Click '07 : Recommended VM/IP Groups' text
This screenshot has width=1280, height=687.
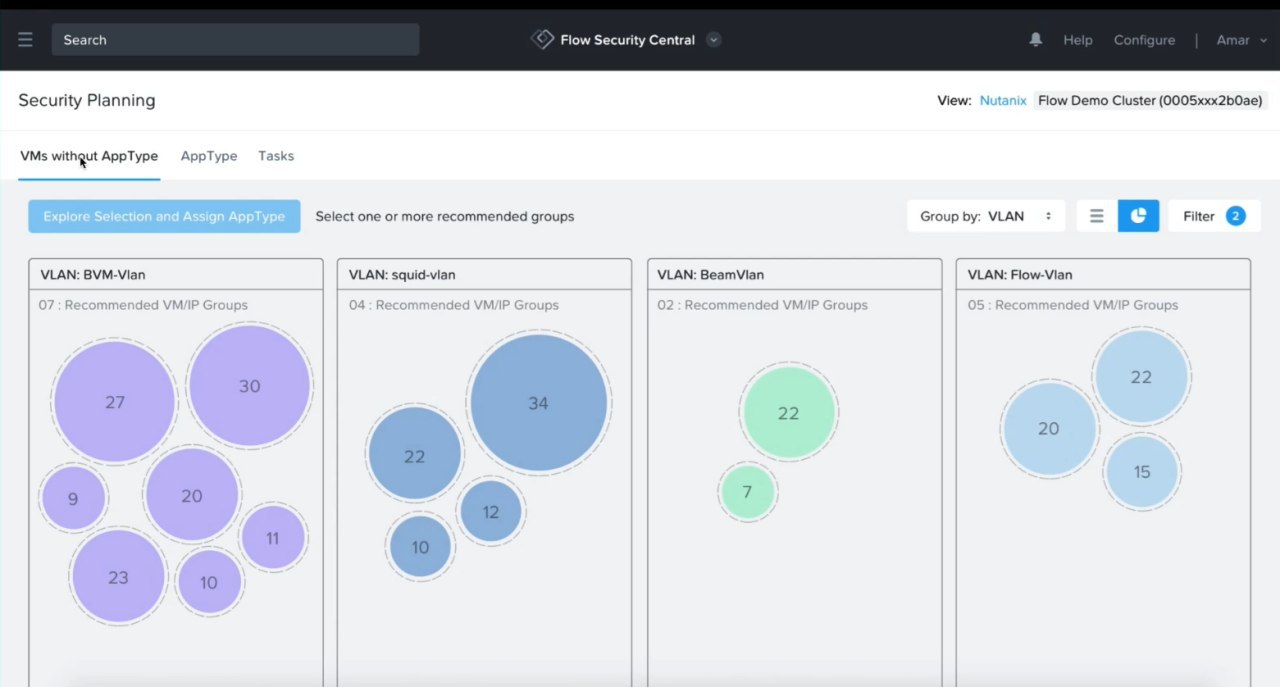pyautogui.click(x=143, y=305)
